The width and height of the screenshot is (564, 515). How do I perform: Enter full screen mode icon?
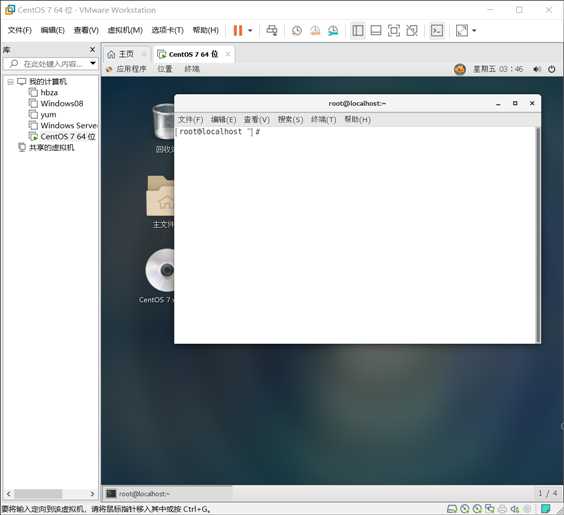tap(394, 31)
